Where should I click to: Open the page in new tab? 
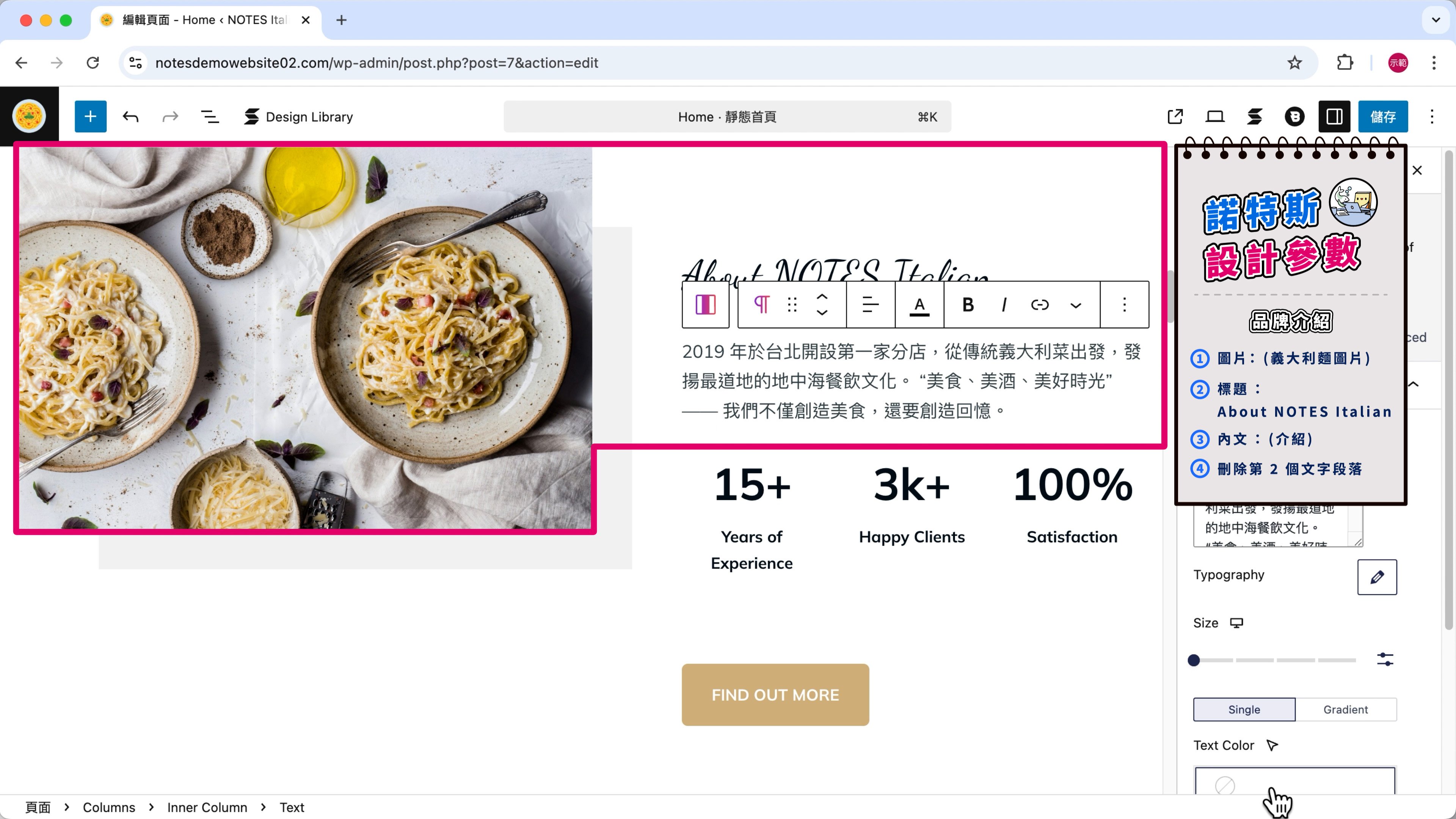pyautogui.click(x=1175, y=116)
